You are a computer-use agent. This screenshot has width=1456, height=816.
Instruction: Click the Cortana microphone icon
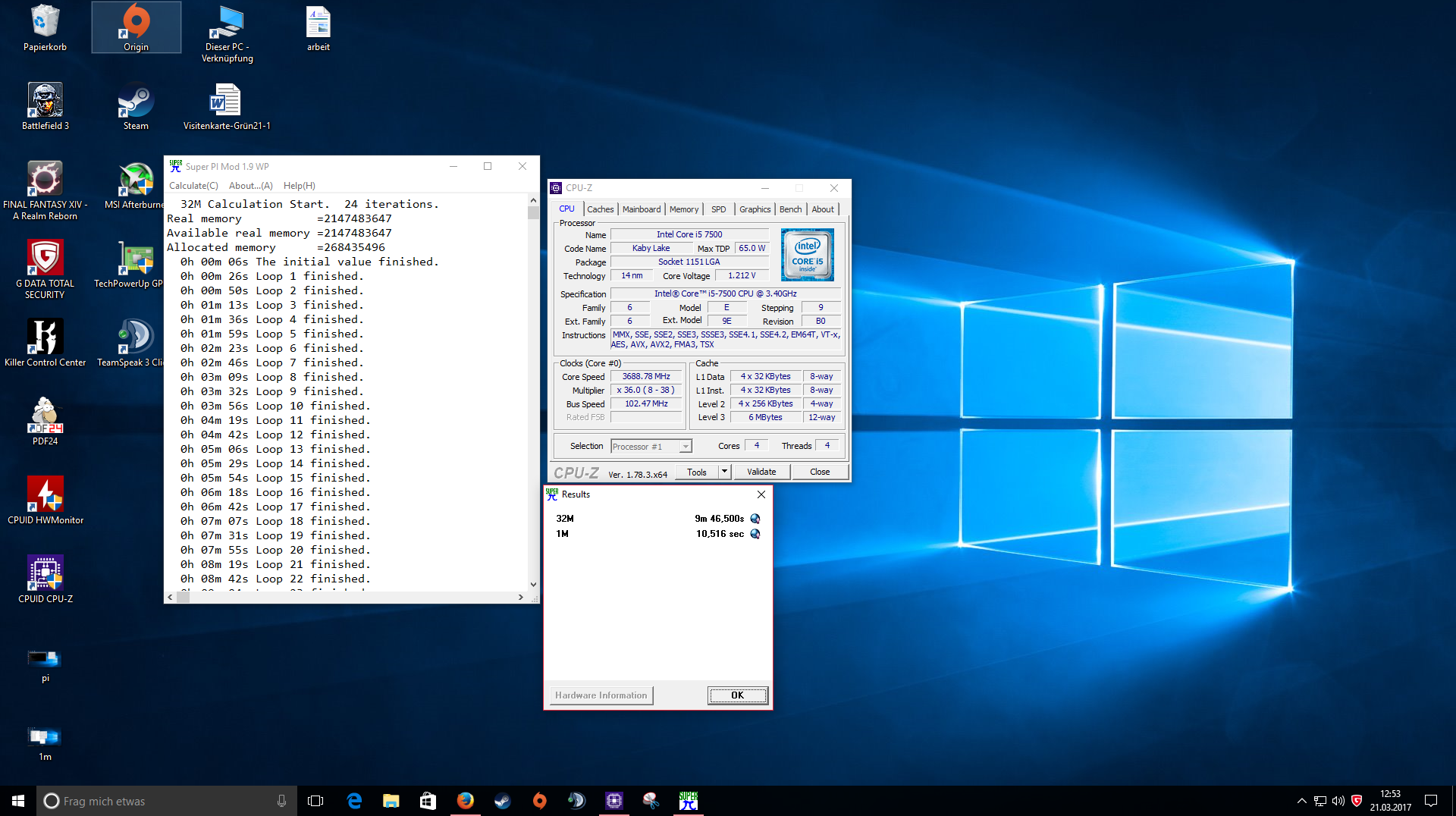tap(281, 801)
